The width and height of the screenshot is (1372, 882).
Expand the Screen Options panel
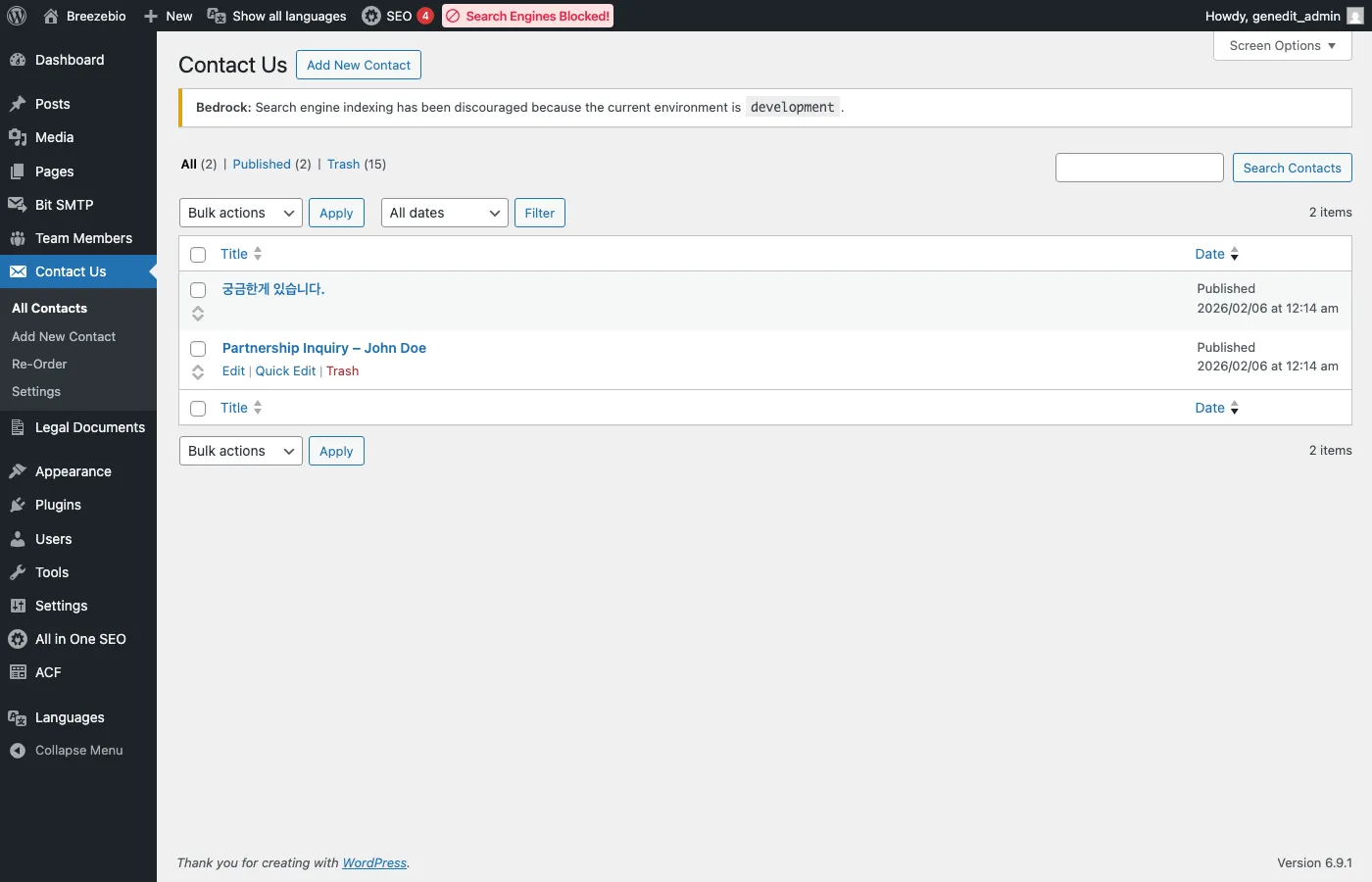pyautogui.click(x=1282, y=46)
